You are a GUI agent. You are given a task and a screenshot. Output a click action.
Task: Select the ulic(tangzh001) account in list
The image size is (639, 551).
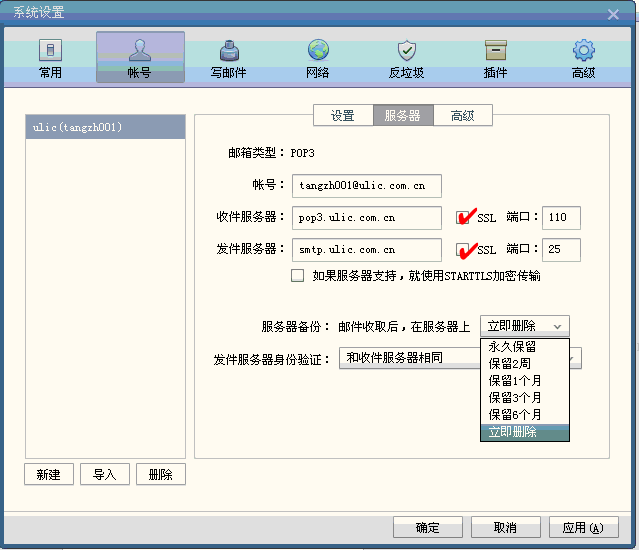click(x=105, y=127)
